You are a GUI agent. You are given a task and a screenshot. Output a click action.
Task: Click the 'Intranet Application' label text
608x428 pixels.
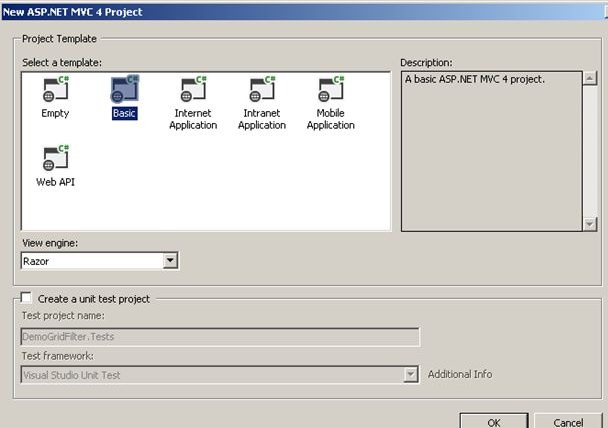click(262, 119)
